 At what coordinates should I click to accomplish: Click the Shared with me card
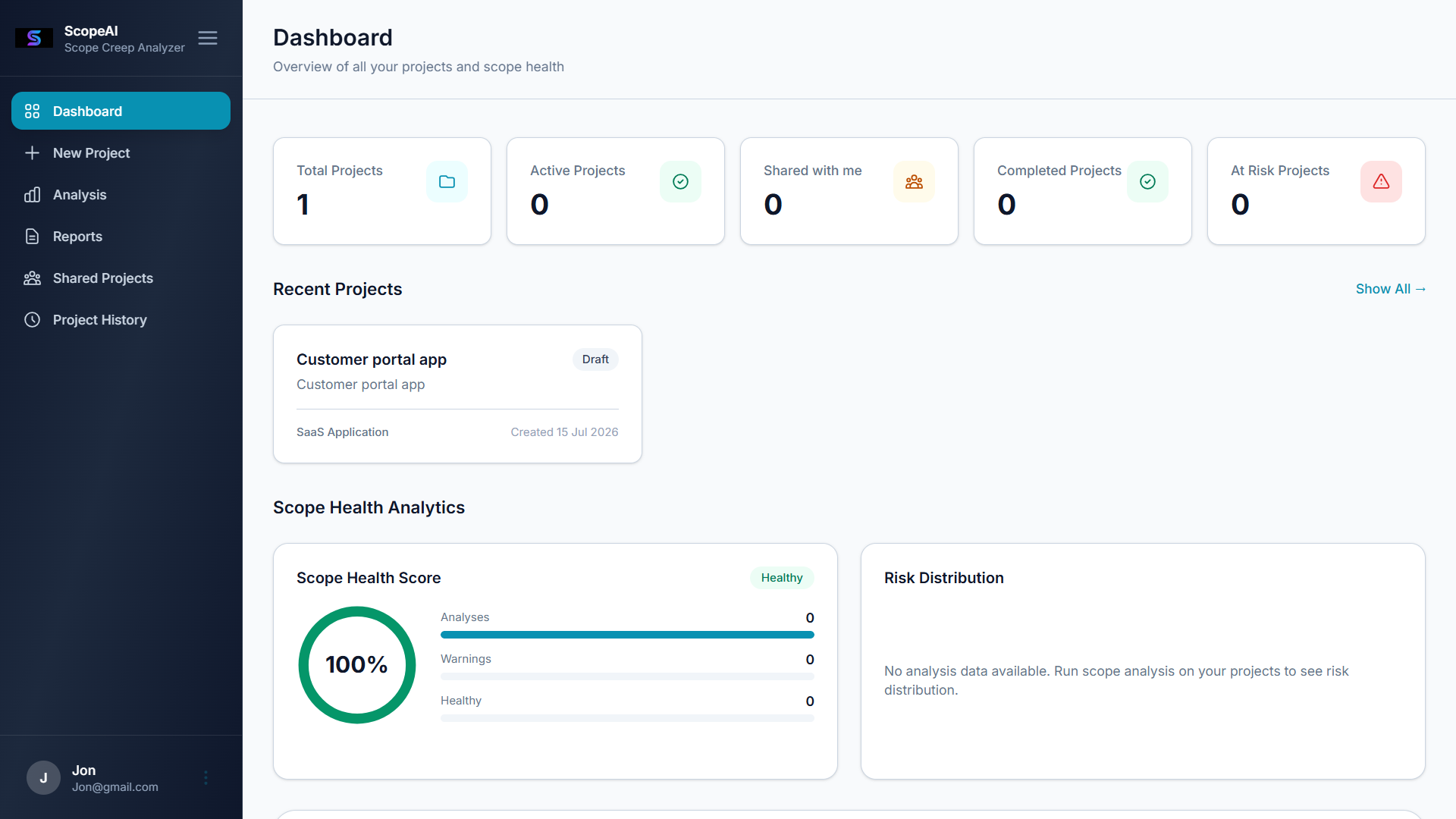[x=849, y=191]
